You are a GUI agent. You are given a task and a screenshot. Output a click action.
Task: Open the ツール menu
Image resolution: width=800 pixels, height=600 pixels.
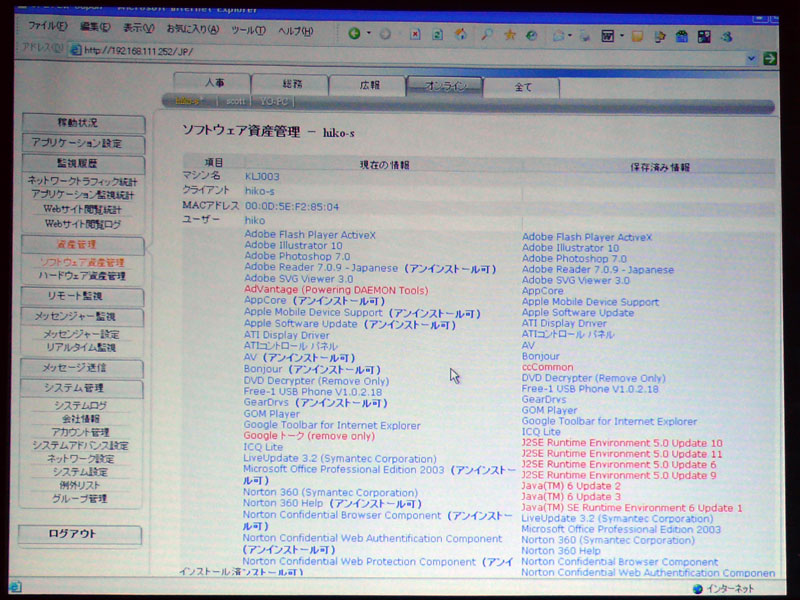(248, 30)
